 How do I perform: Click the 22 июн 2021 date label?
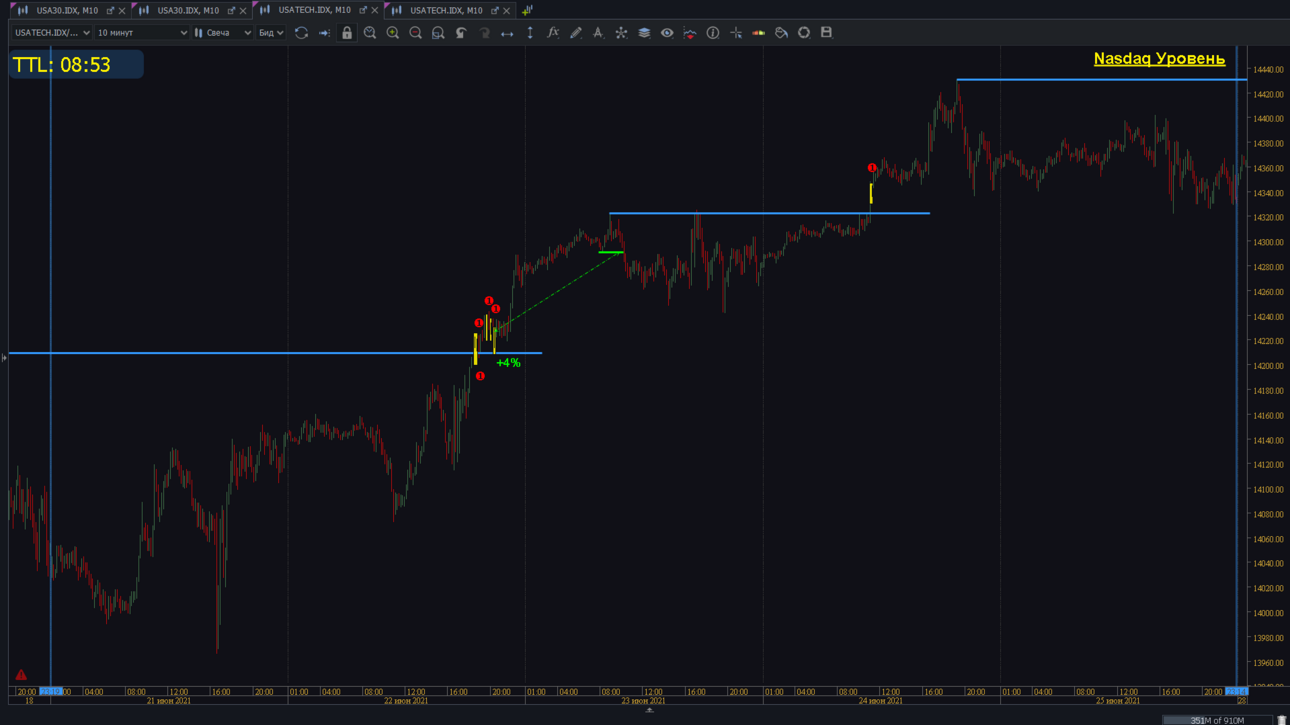pyautogui.click(x=406, y=701)
